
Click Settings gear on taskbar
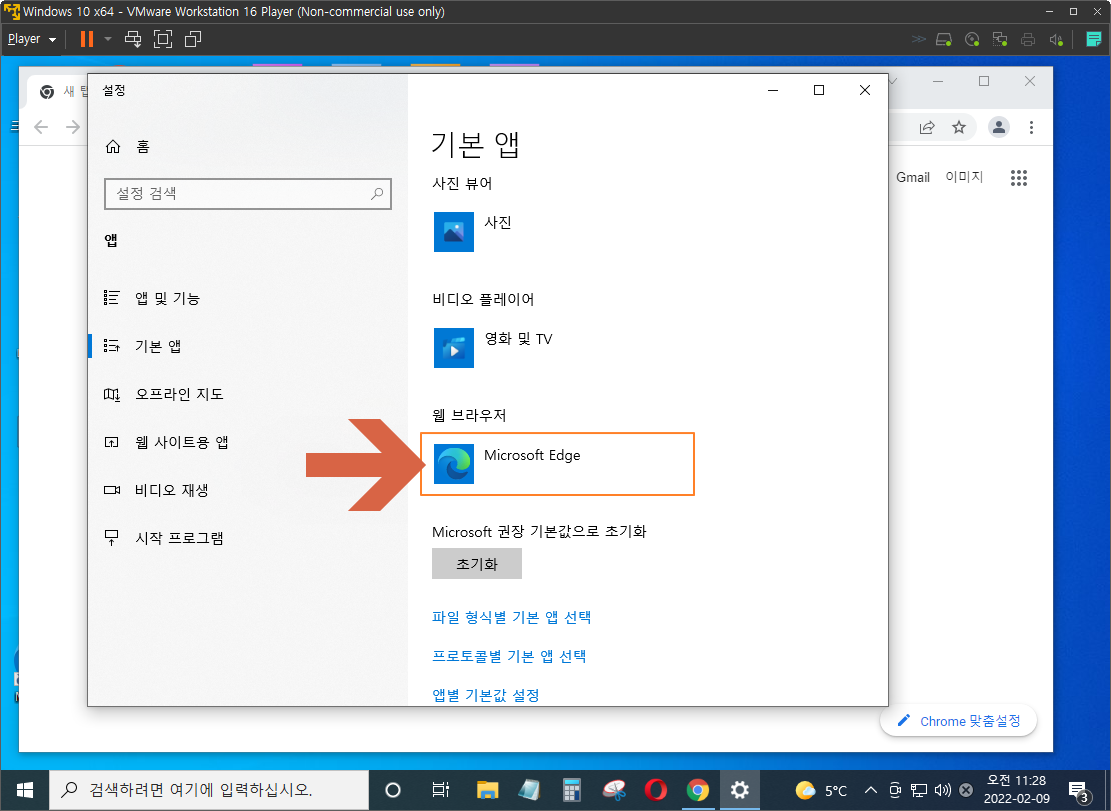tap(740, 790)
